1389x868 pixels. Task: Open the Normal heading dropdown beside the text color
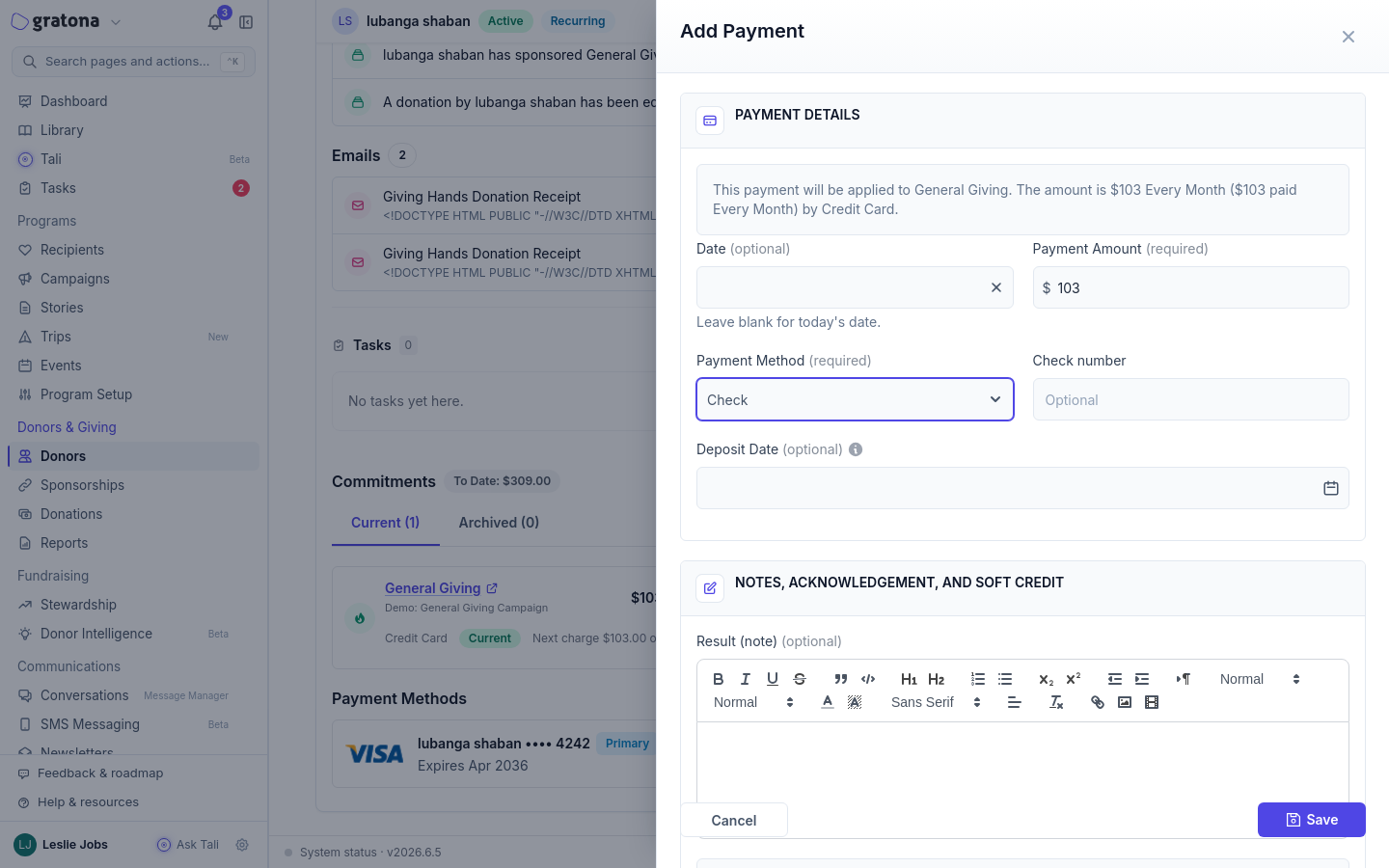[753, 702]
